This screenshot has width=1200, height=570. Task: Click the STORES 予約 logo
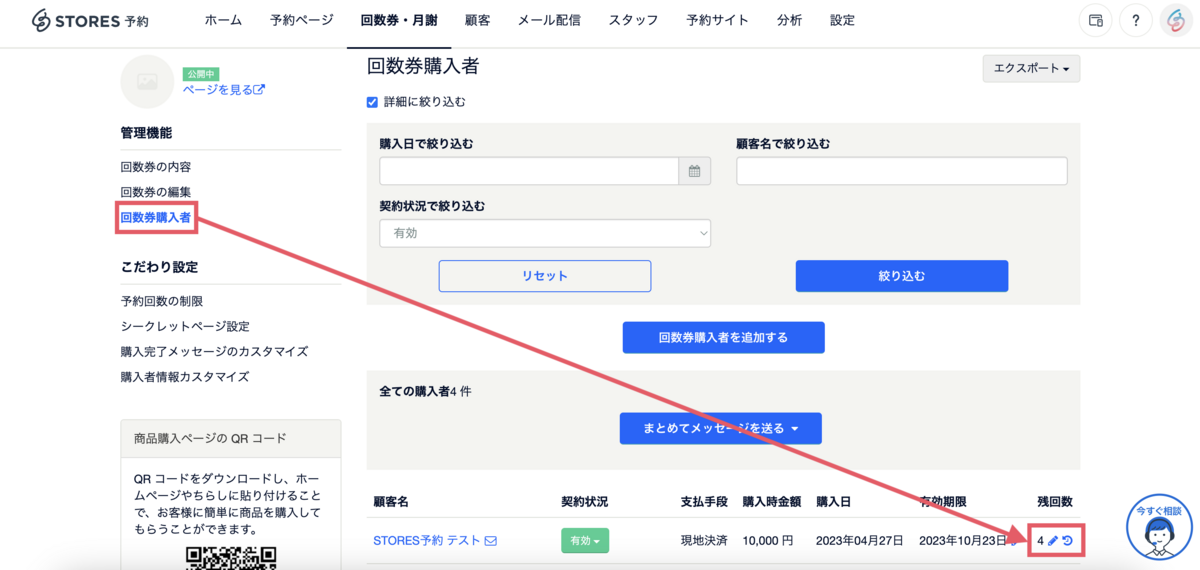click(91, 20)
